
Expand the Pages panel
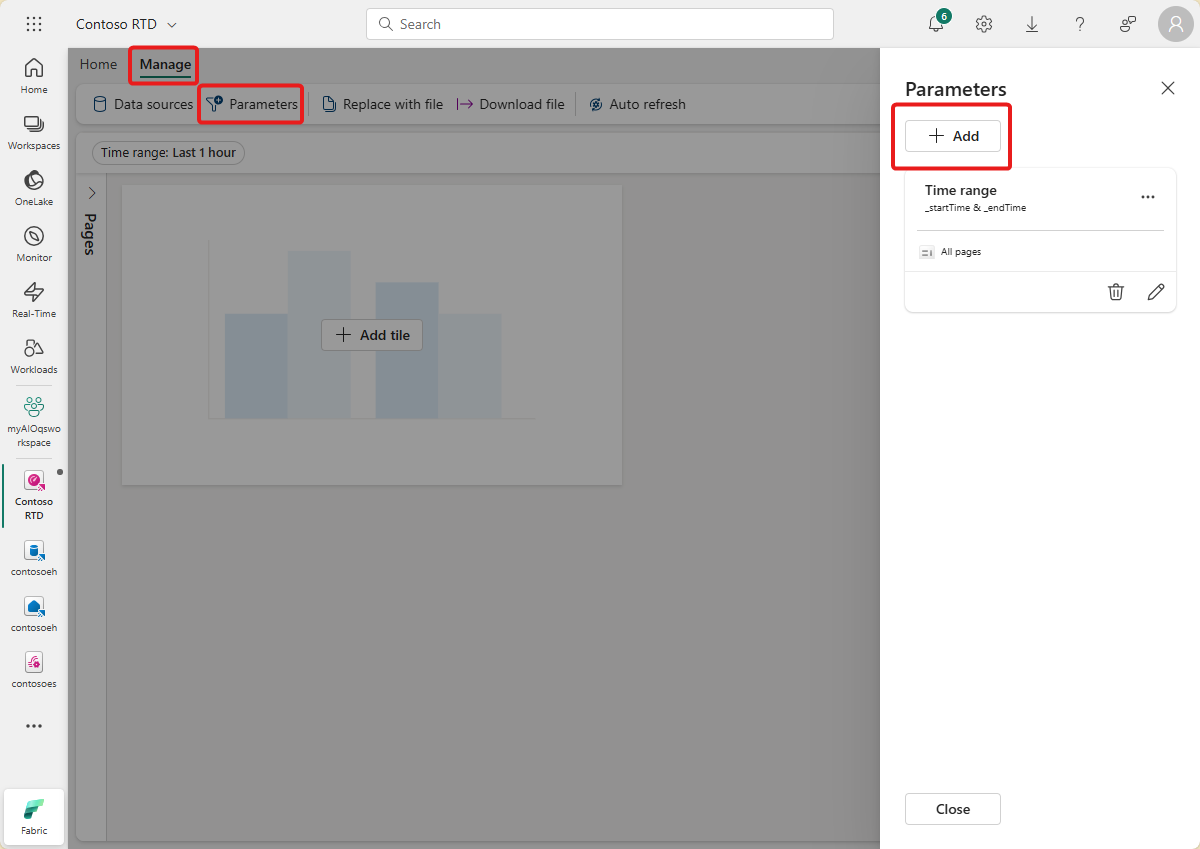pyautogui.click(x=91, y=192)
